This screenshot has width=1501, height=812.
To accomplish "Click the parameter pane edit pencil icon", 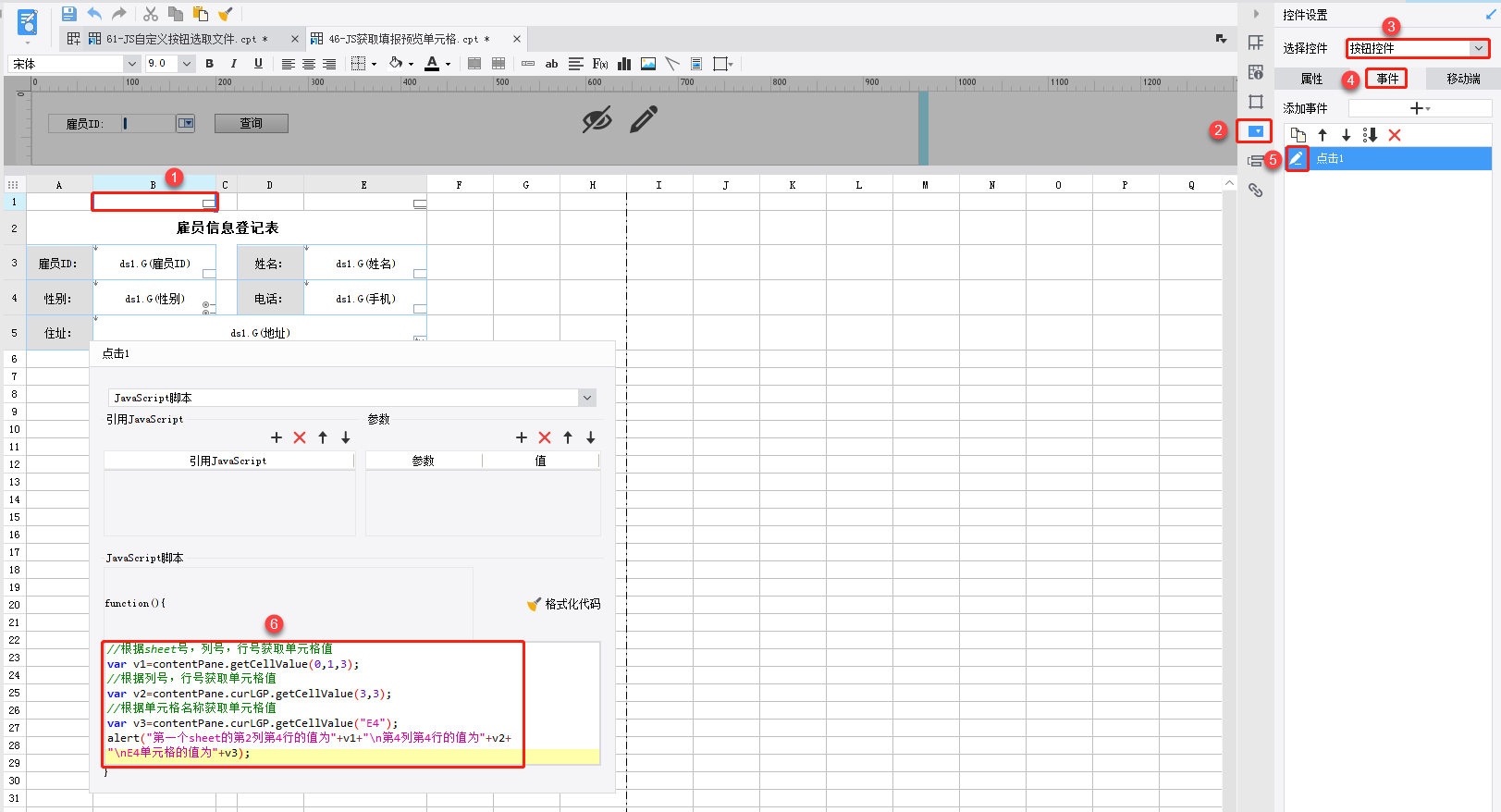I will [644, 119].
